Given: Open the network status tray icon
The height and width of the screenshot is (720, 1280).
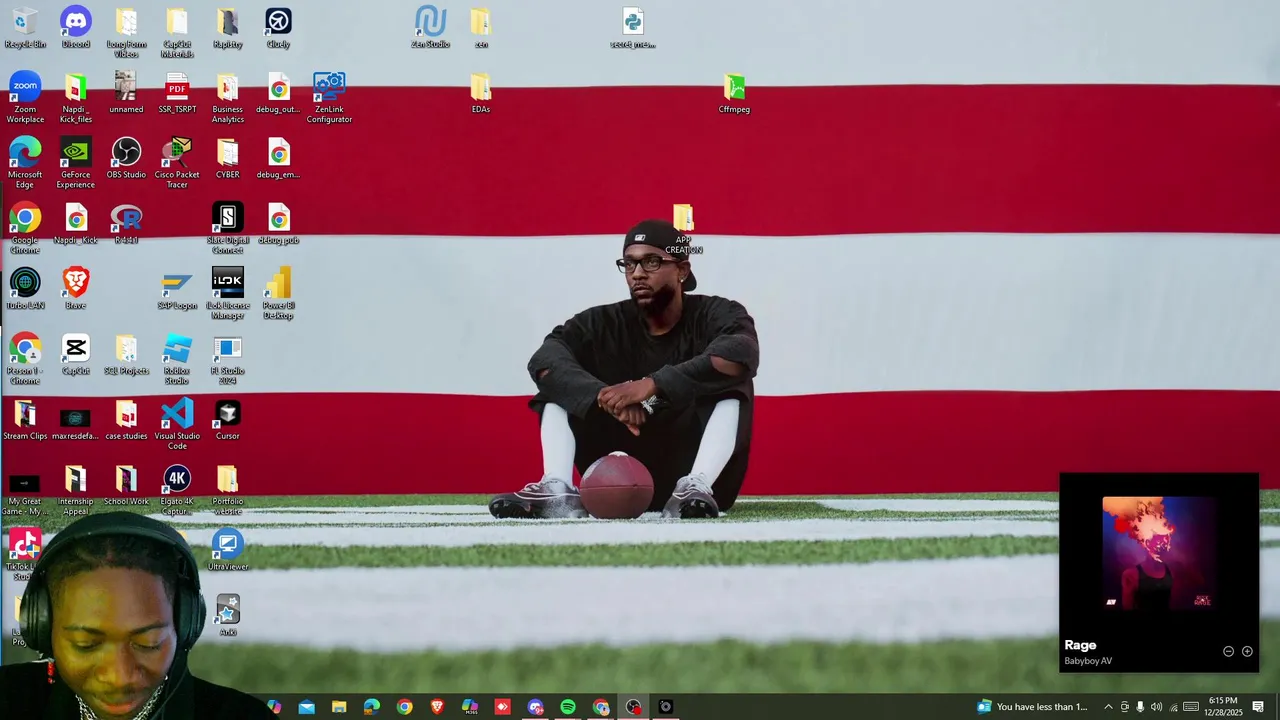Looking at the screenshot, I should tap(1174, 707).
